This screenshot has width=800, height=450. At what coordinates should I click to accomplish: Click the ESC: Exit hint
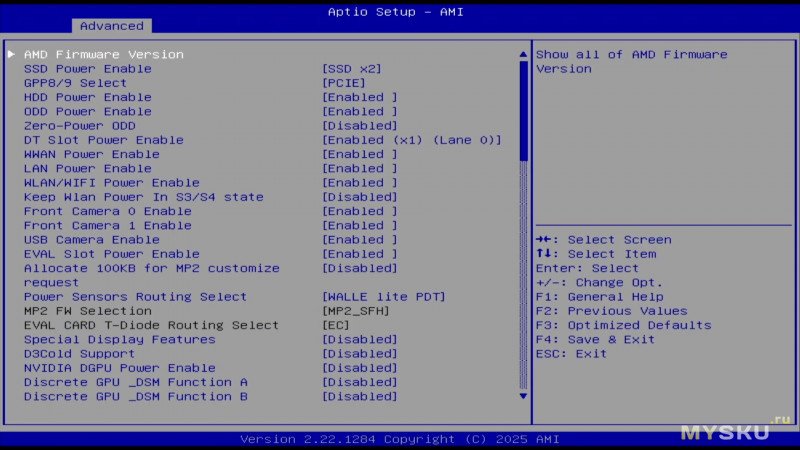click(x=571, y=354)
